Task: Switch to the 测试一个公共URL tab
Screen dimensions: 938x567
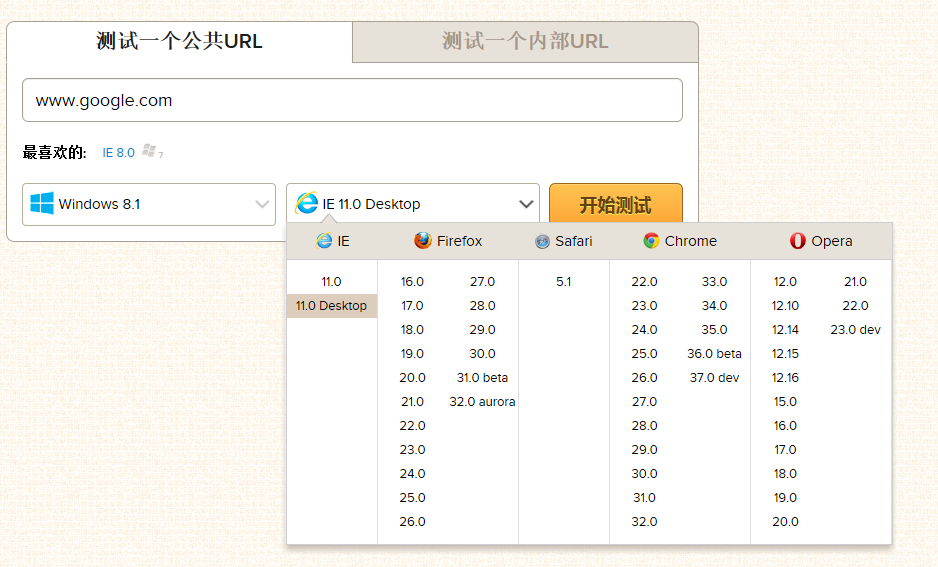Action: [179, 41]
